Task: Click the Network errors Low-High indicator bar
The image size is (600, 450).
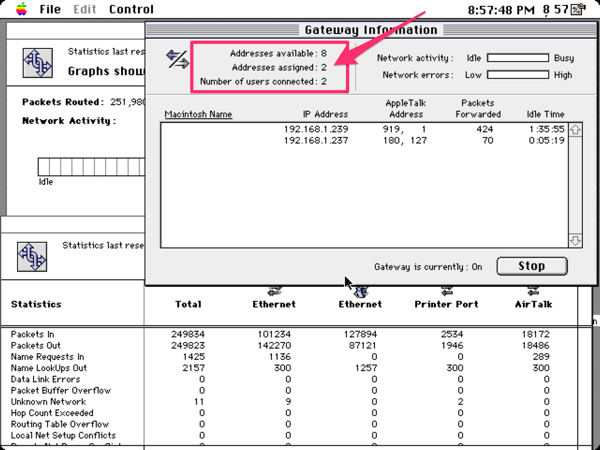Action: click(518, 75)
